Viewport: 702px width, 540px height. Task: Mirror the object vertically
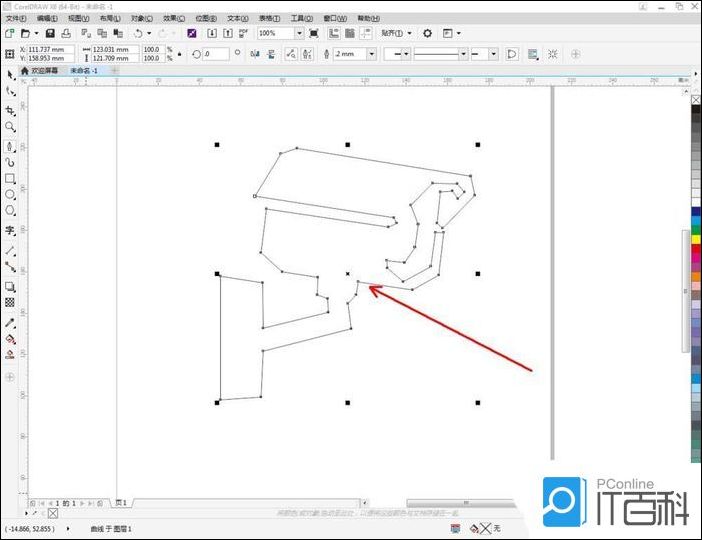click(271, 54)
